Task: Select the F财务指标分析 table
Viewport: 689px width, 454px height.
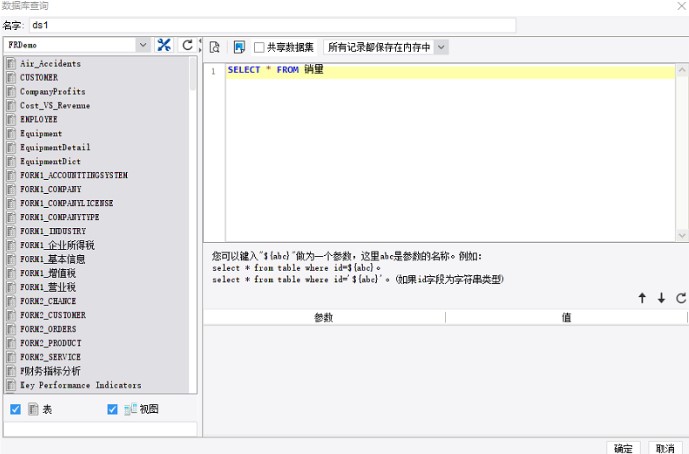Action: [x=51, y=371]
